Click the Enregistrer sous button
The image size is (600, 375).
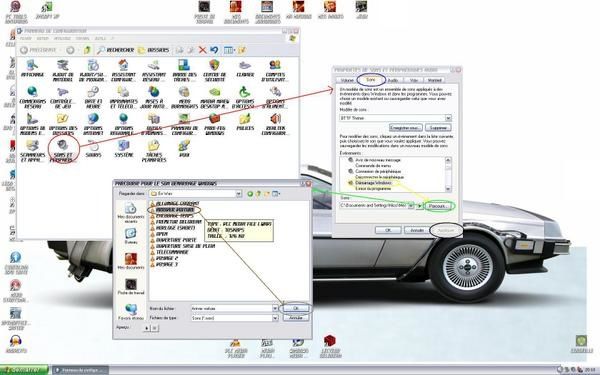pyautogui.click(x=406, y=127)
